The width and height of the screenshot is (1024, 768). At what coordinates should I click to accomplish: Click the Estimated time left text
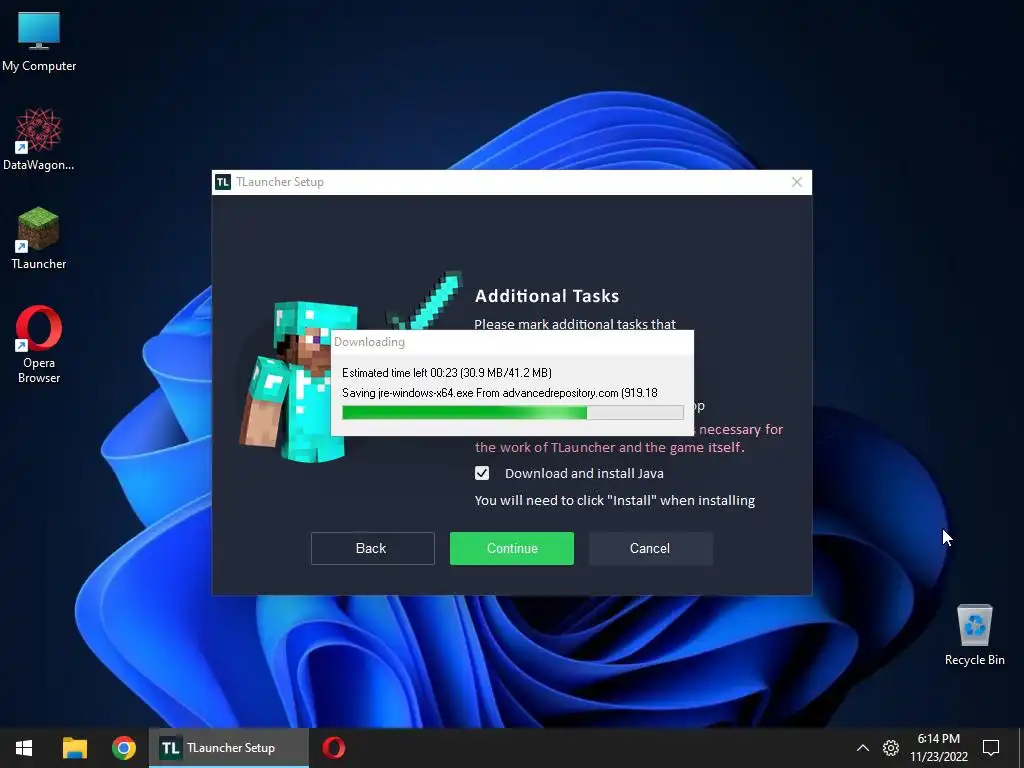click(x=447, y=373)
